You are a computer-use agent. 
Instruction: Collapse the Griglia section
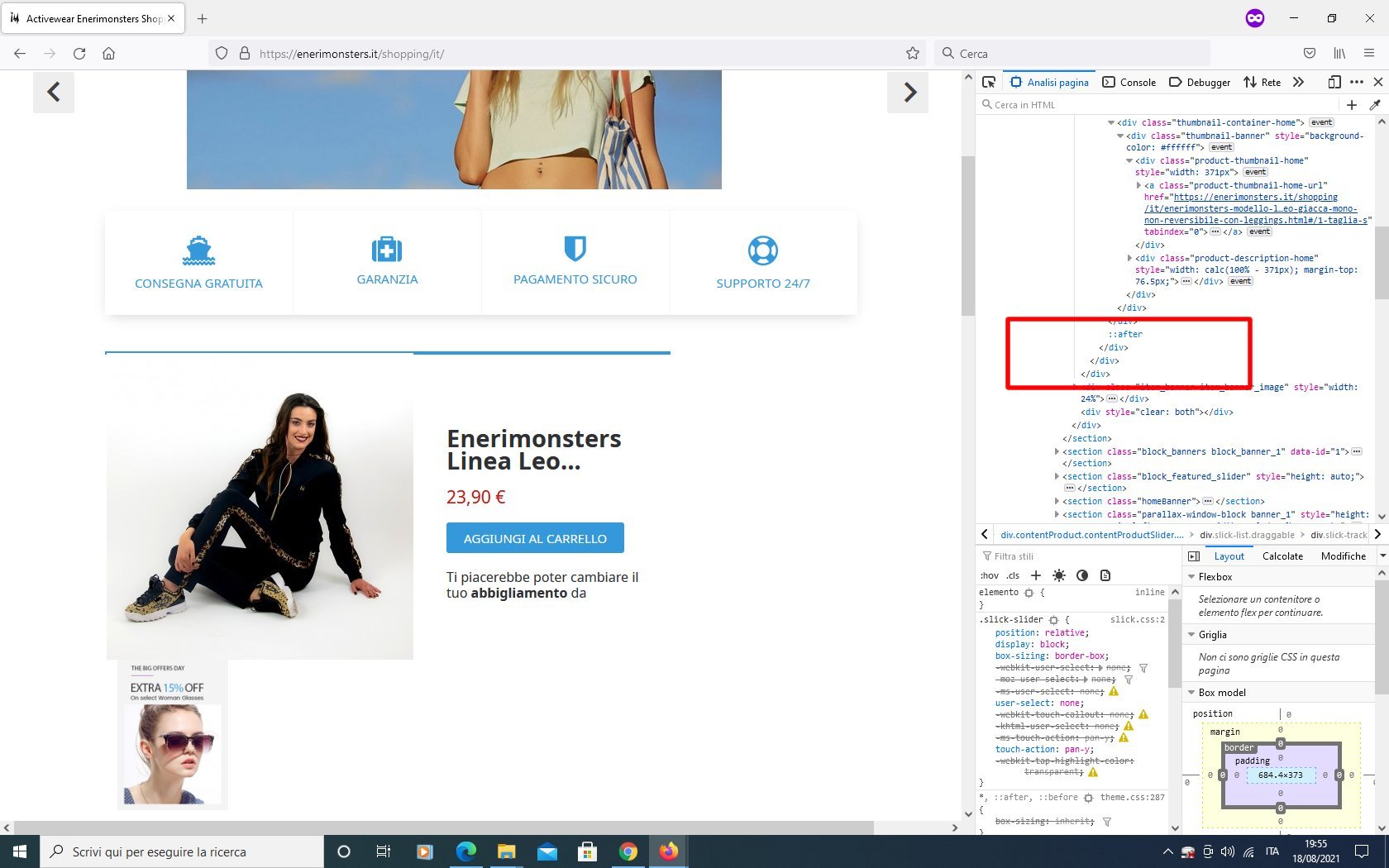pyautogui.click(x=1192, y=635)
